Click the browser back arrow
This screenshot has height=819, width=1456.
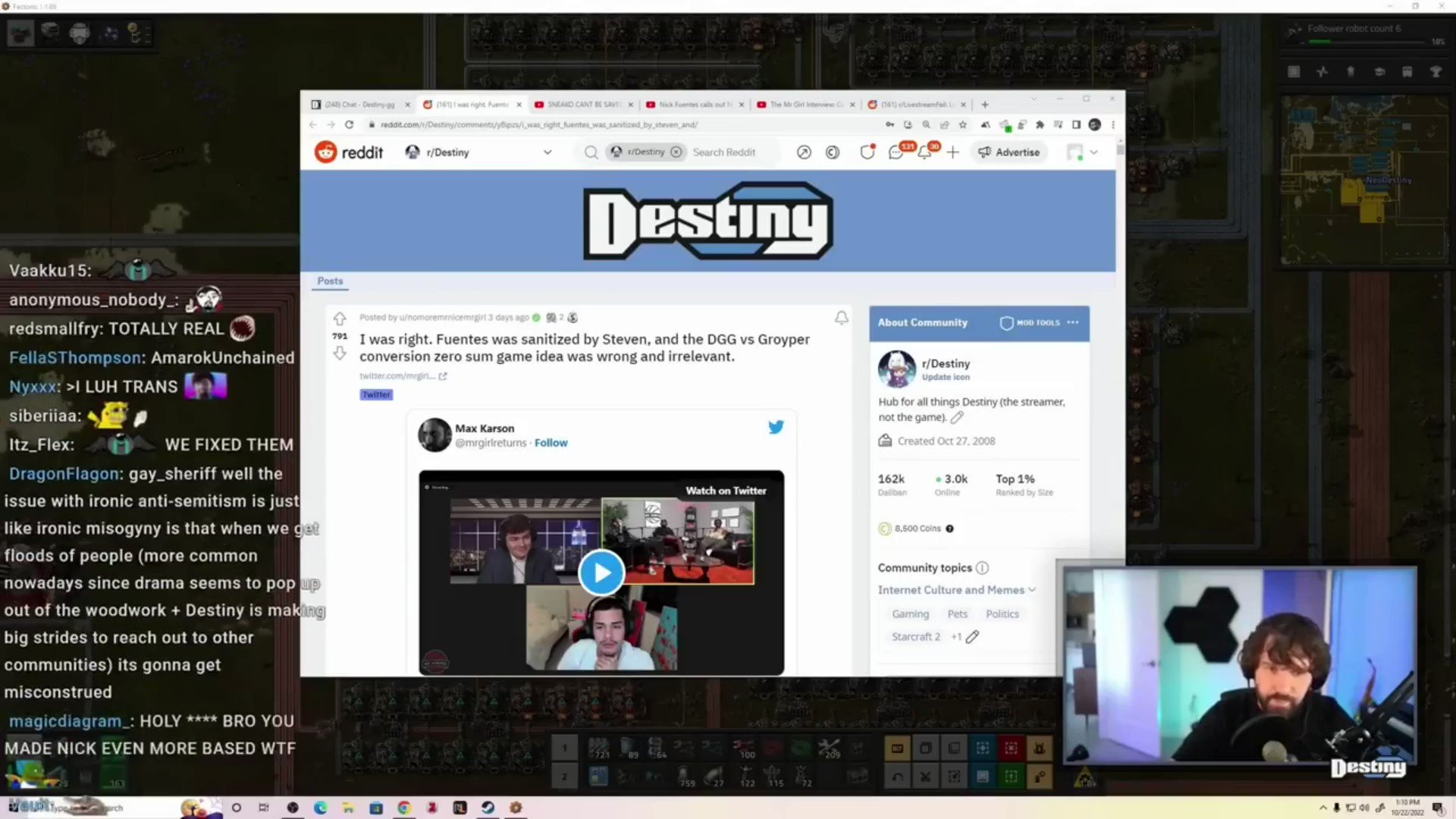pos(313,124)
